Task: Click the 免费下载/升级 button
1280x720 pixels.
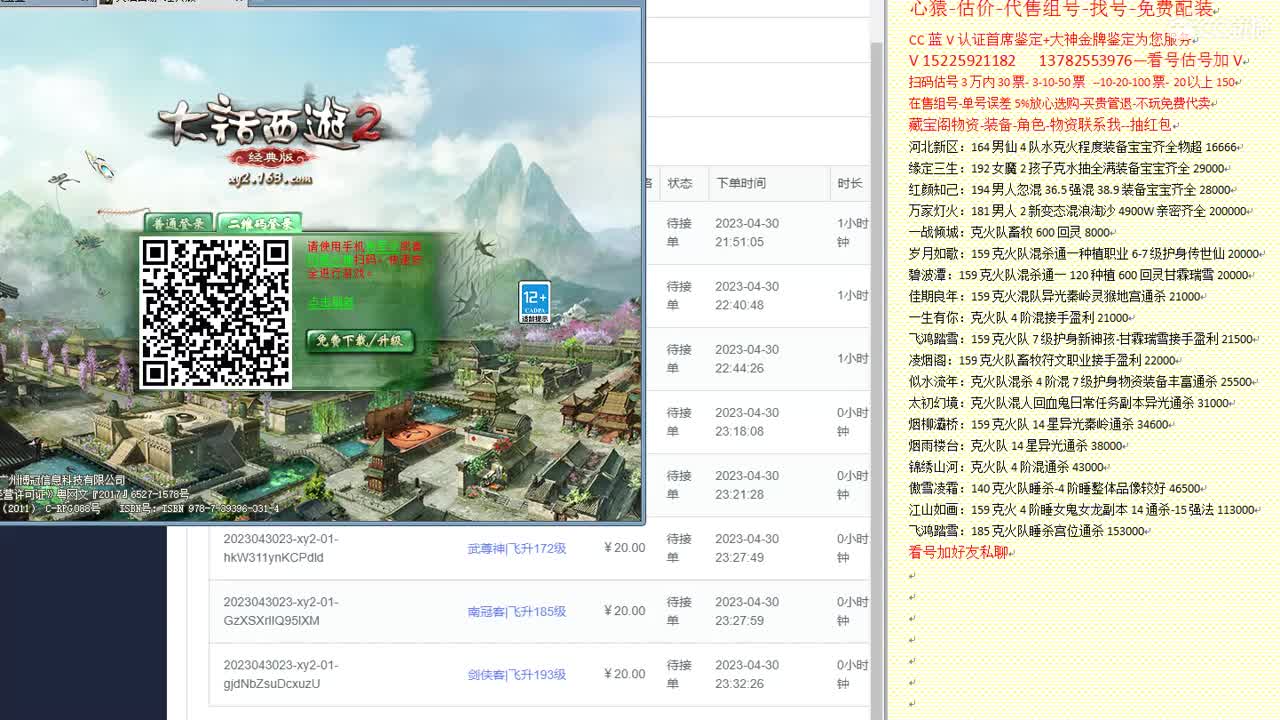Action: coord(359,340)
